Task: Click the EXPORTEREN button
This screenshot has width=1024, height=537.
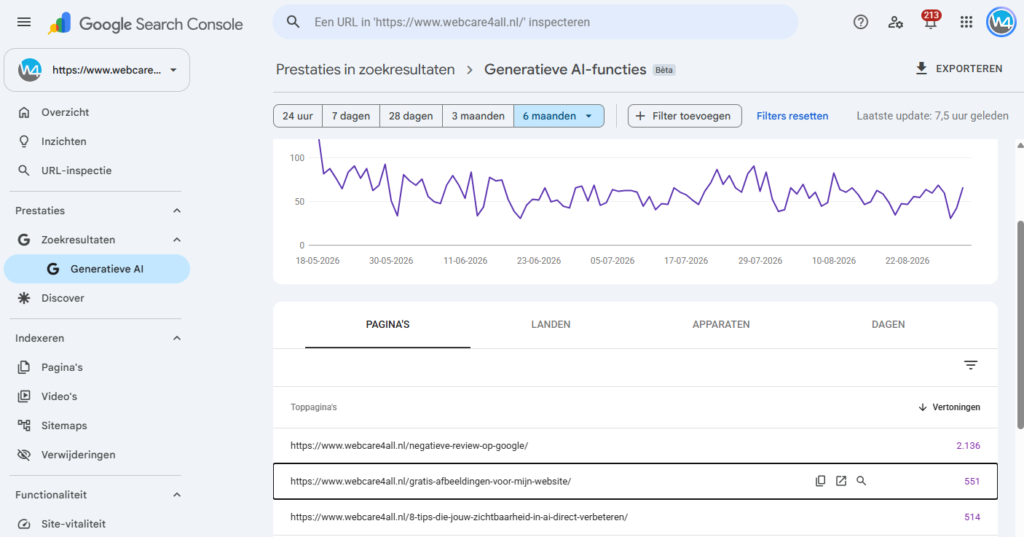Action: click(x=959, y=69)
